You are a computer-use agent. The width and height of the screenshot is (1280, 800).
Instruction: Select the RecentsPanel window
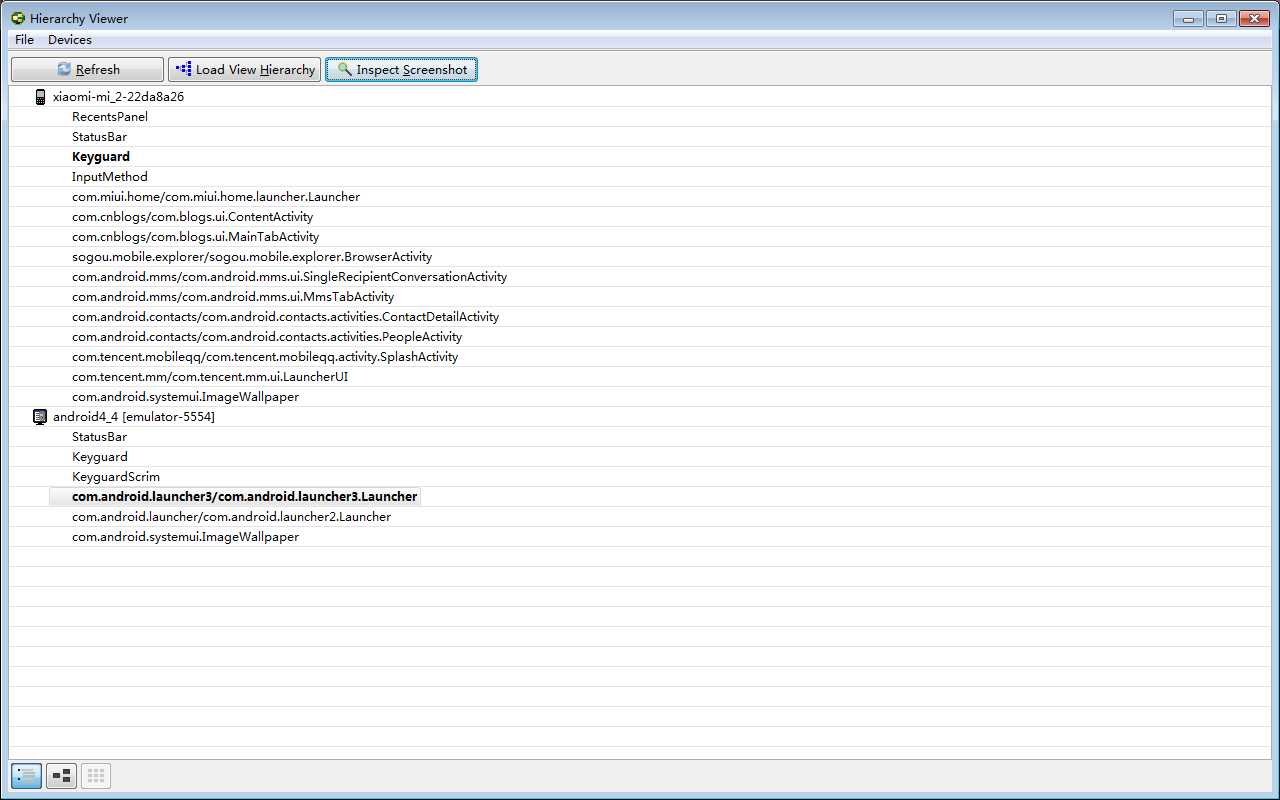click(110, 117)
